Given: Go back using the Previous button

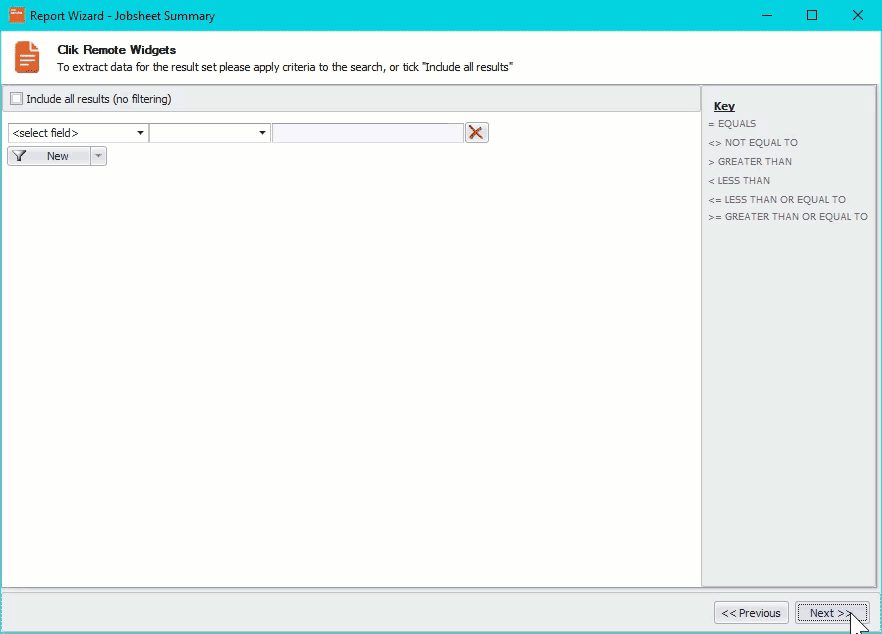Looking at the screenshot, I should tap(750, 613).
